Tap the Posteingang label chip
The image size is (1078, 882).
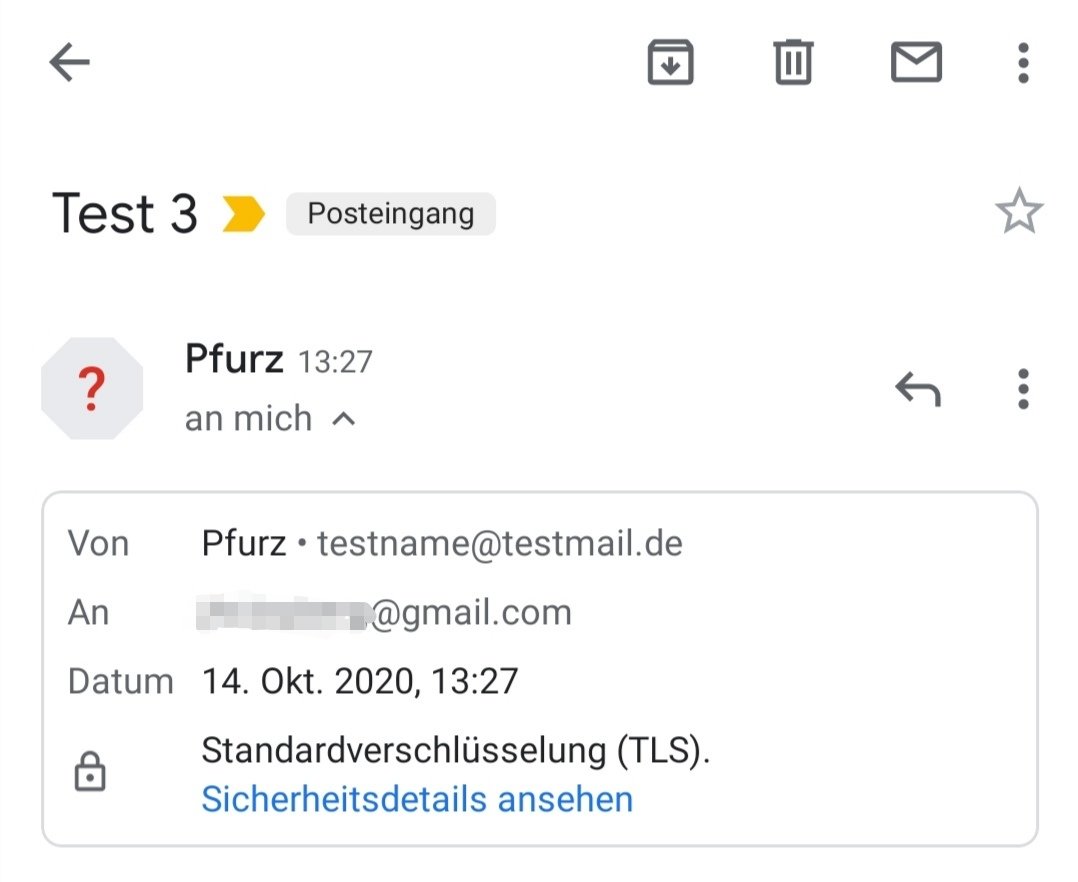click(390, 214)
